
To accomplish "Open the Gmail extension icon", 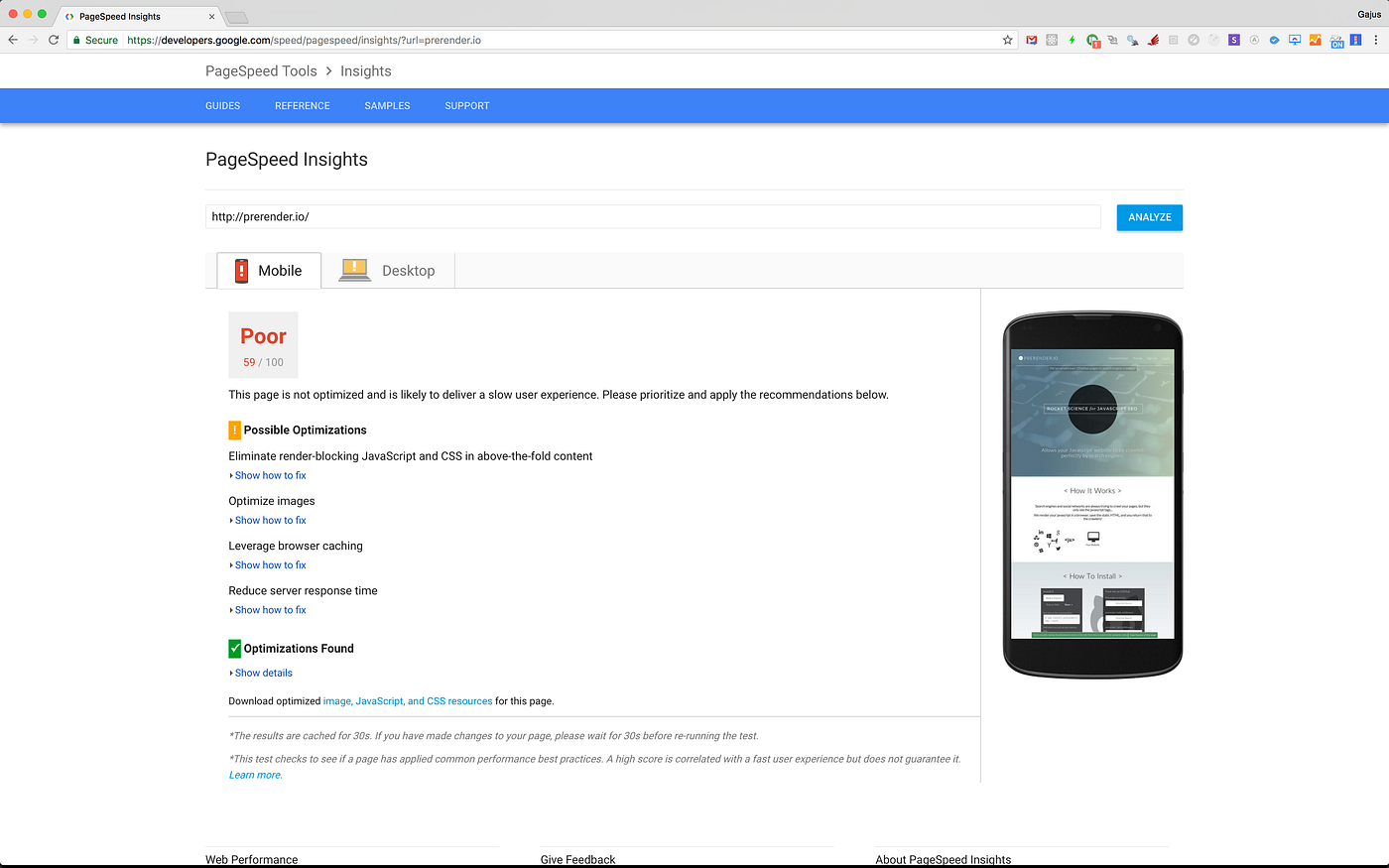I will click(1032, 40).
